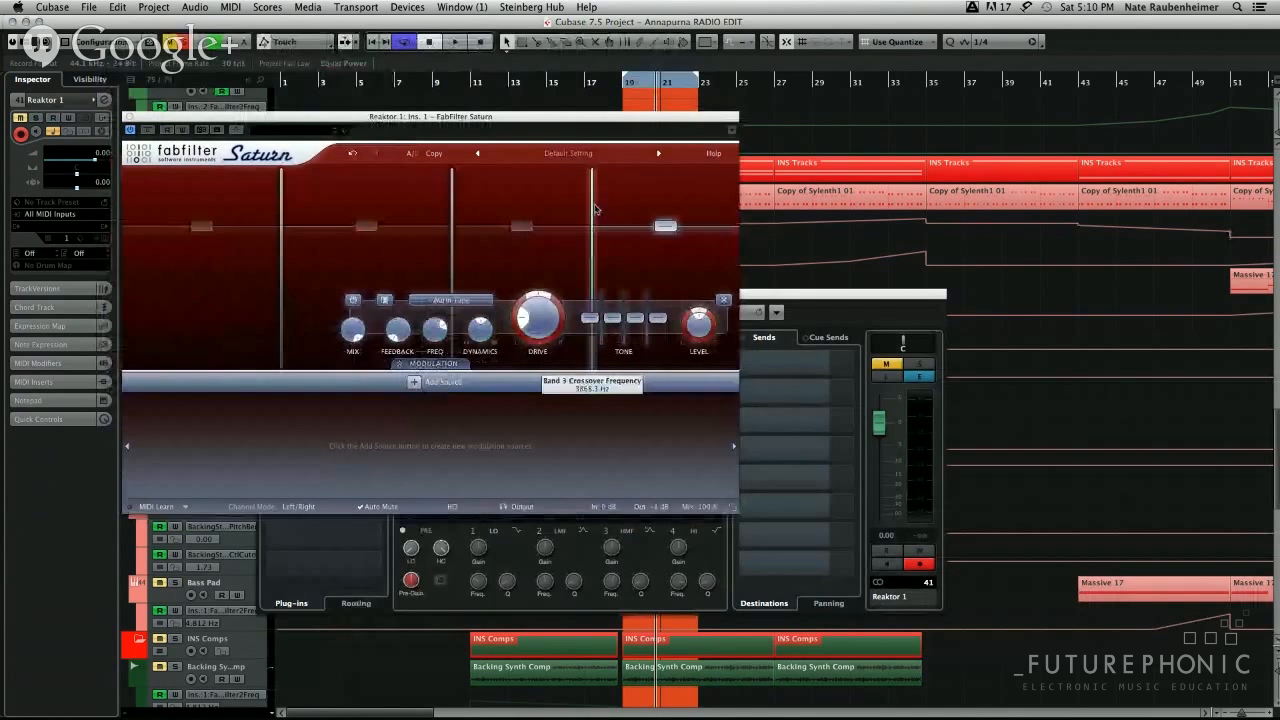Mute the Bass Pad track
This screenshot has height=720, width=1280.
[160, 583]
